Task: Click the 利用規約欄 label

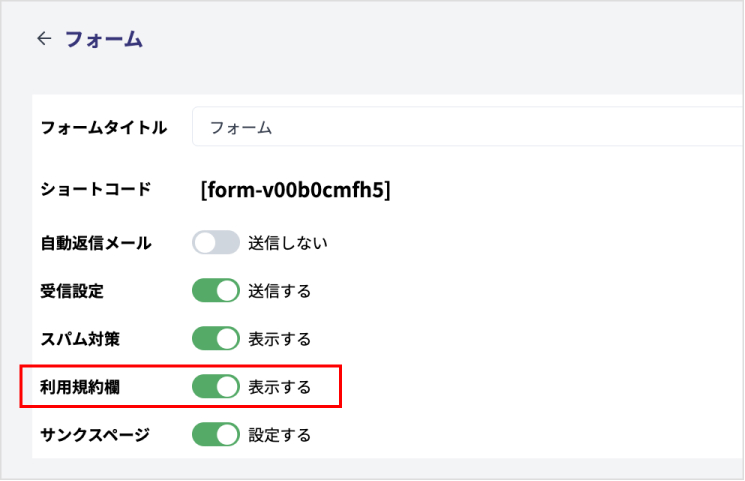Action: [x=79, y=387]
